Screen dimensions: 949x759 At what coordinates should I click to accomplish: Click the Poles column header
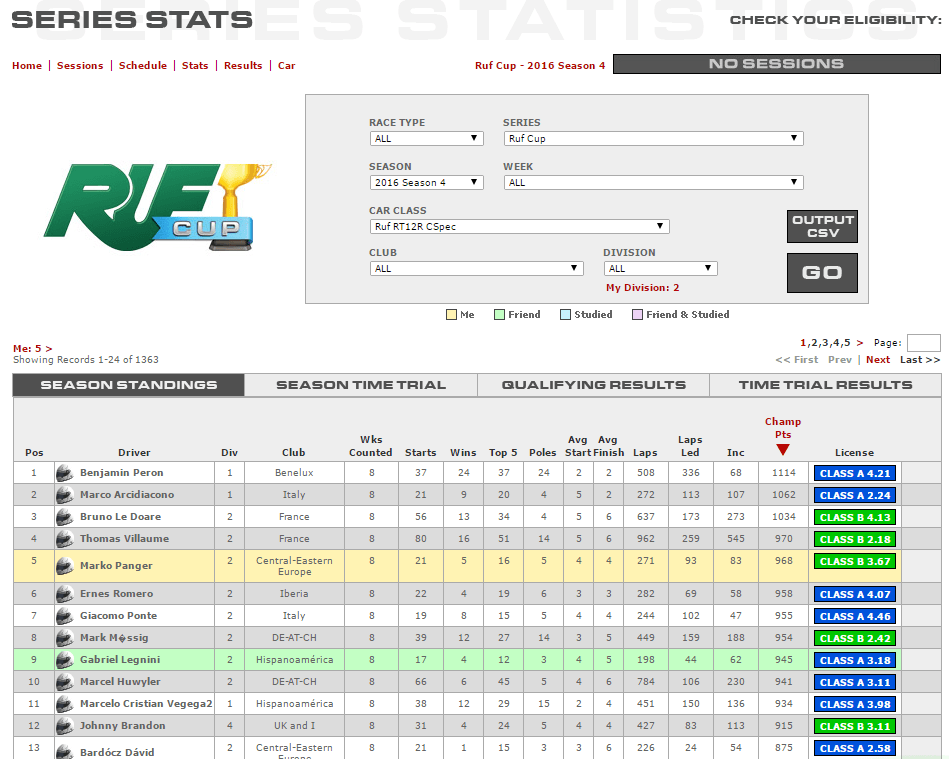(542, 453)
